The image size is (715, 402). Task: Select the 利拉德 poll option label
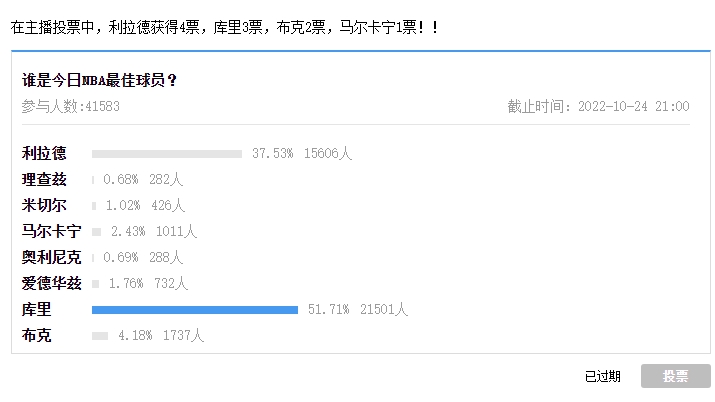click(x=44, y=153)
